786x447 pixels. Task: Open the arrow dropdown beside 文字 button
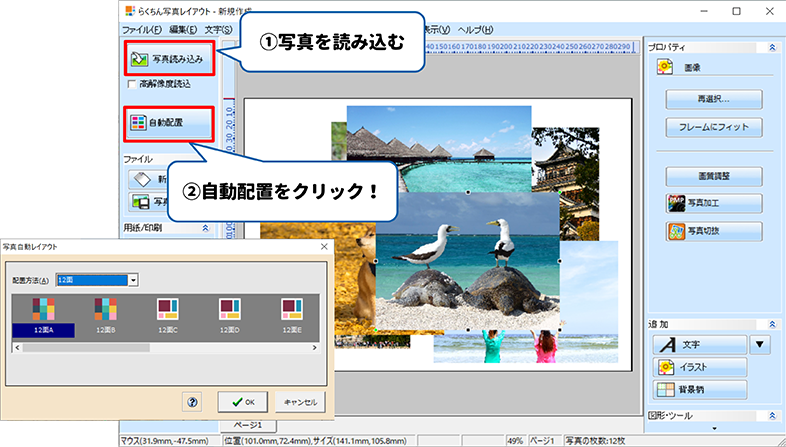761,345
